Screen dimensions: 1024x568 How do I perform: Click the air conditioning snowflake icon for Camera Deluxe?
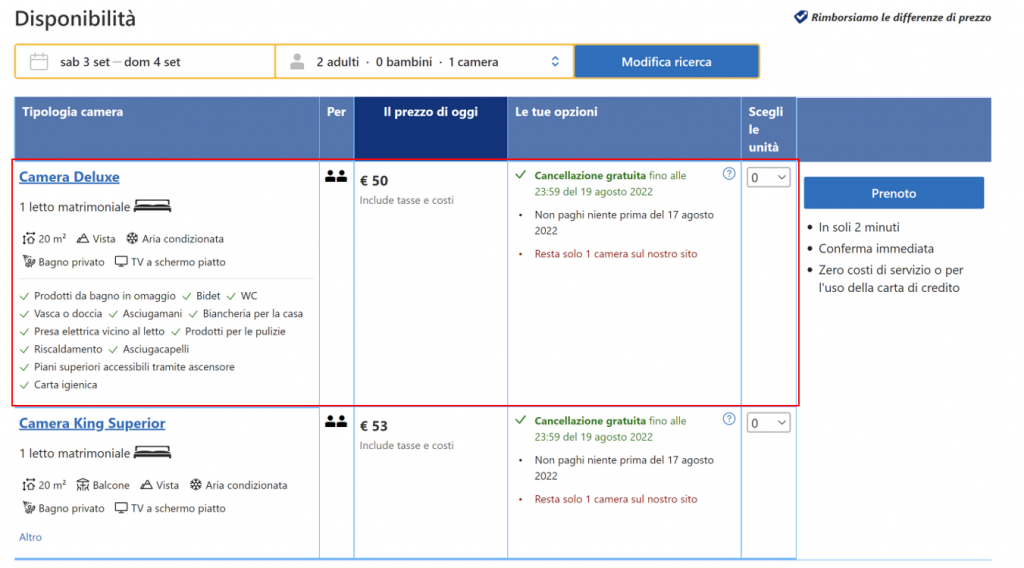131,239
